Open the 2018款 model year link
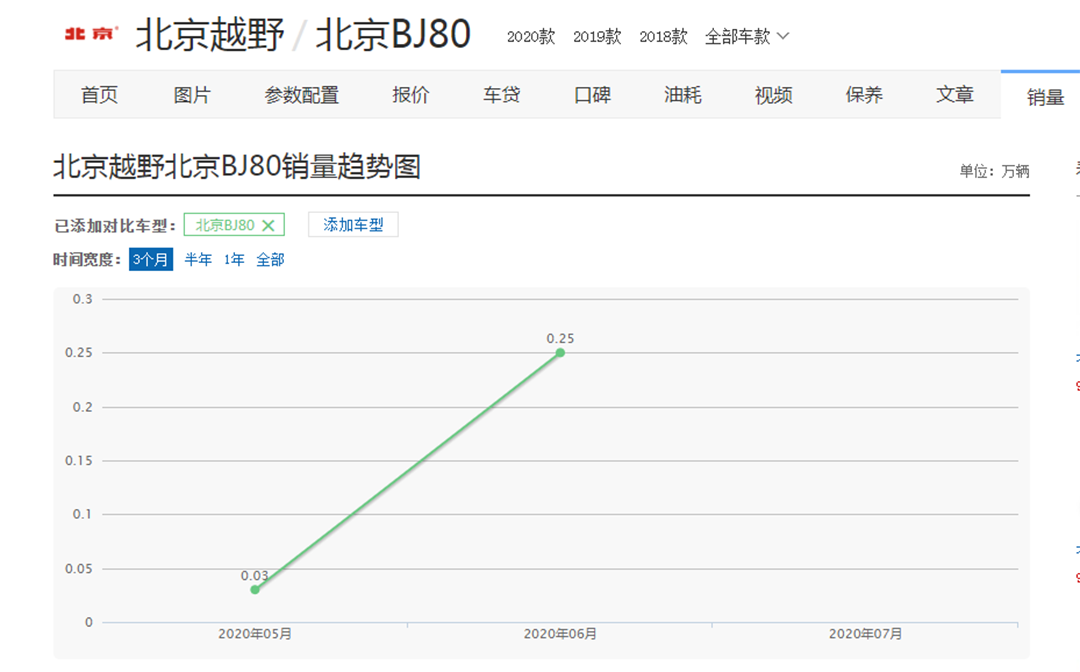This screenshot has width=1080, height=672. pyautogui.click(x=663, y=37)
